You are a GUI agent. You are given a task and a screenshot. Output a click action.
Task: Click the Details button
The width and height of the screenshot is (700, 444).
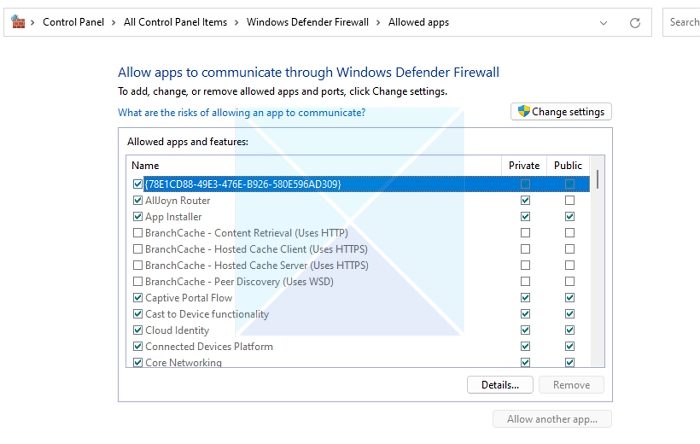pos(499,385)
